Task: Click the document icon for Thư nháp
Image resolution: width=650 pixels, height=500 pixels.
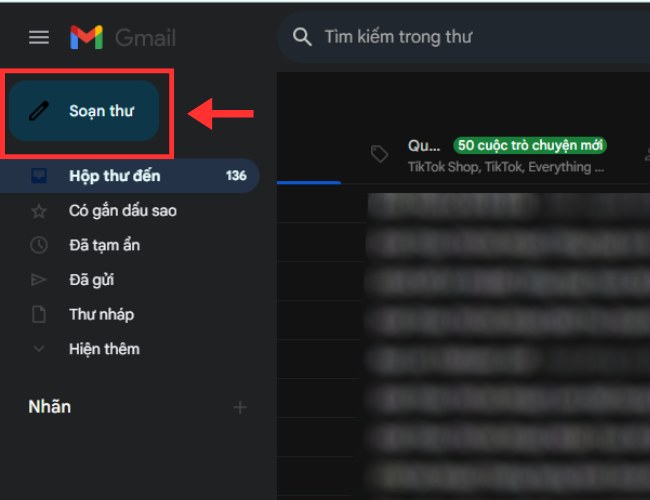Action: point(39,314)
